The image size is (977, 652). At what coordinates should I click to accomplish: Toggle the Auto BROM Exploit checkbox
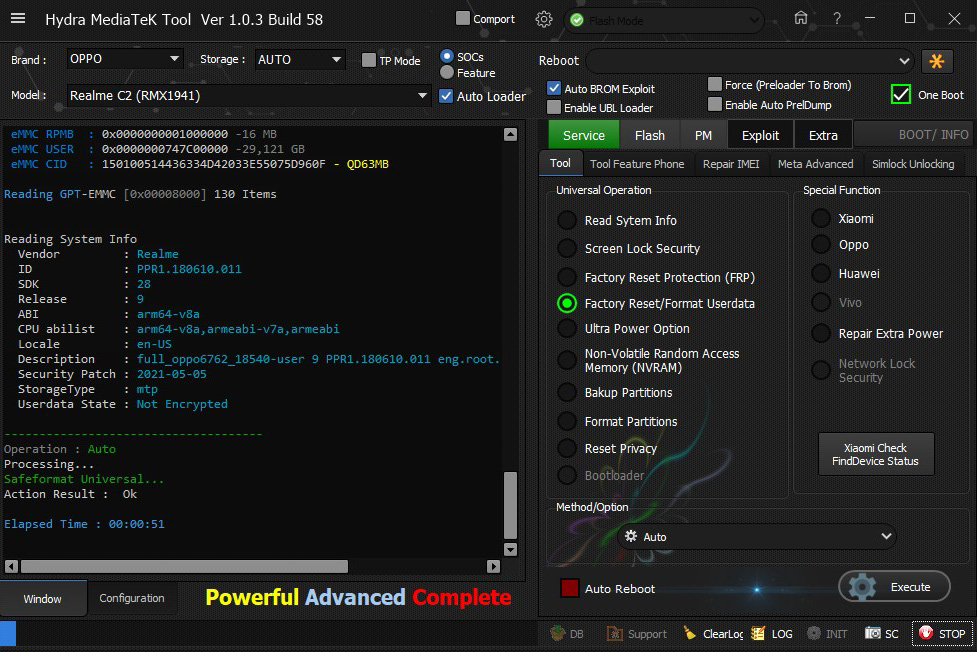(x=554, y=89)
